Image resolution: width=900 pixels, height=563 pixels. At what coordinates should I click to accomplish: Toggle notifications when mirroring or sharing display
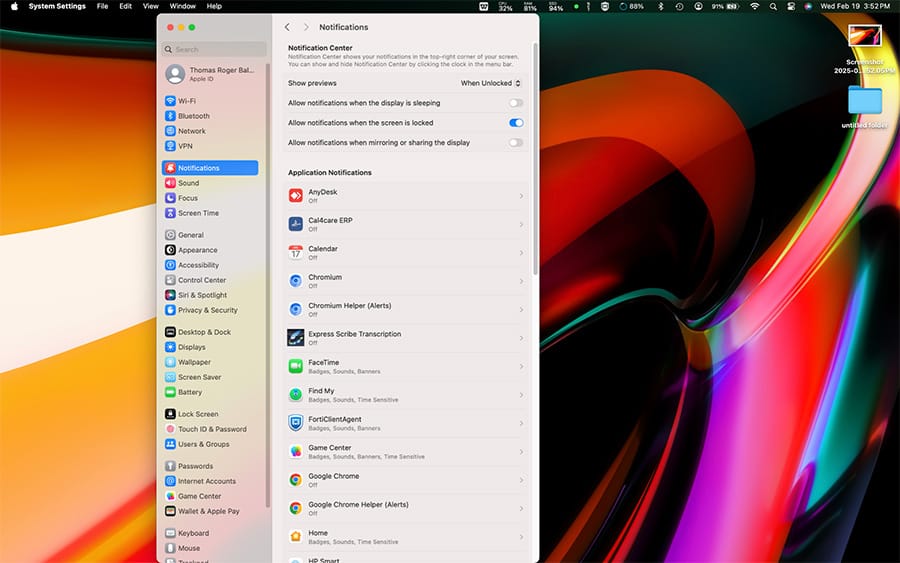tap(515, 143)
